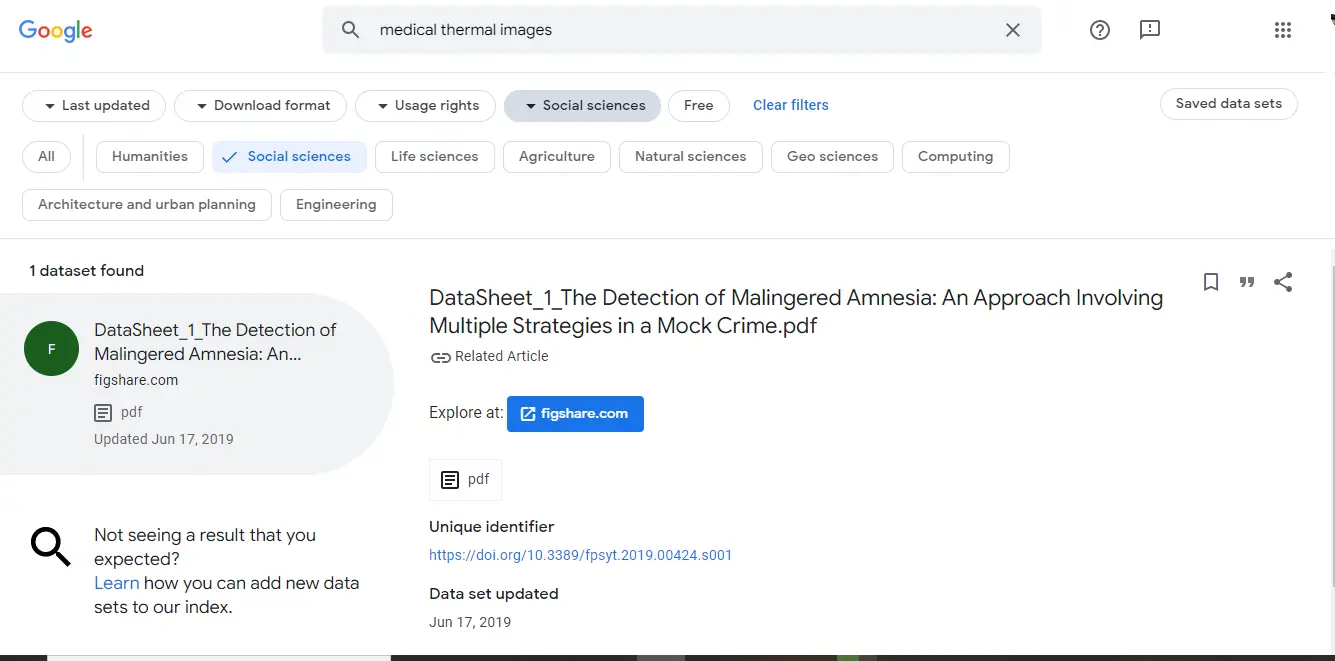Explore the dataset on figshare.com
1335x661 pixels.
click(x=575, y=413)
